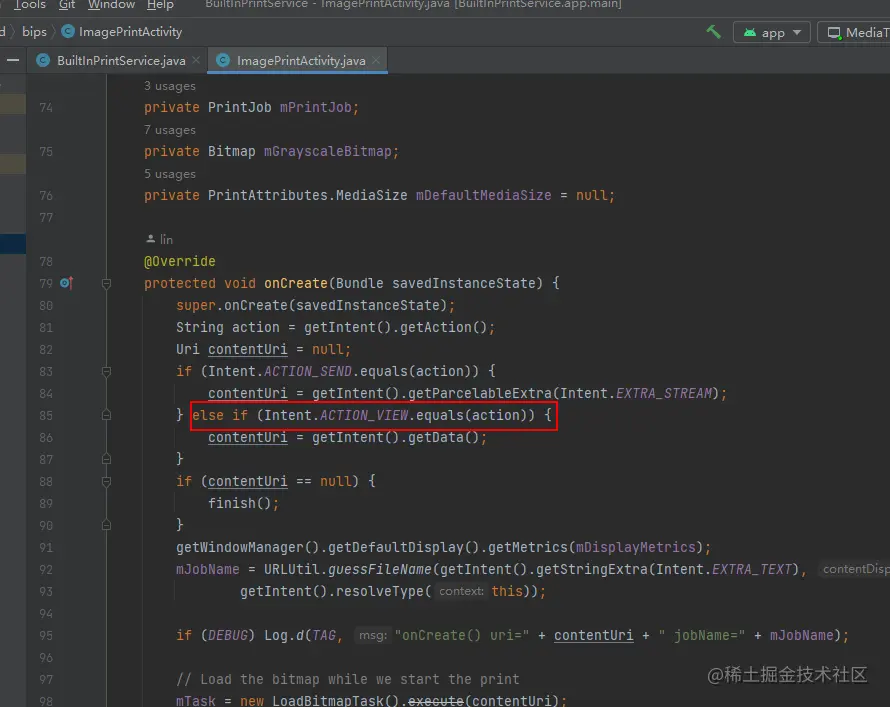Image resolution: width=890 pixels, height=707 pixels.
Task: Click resolveType call on line 93
Action: click(379, 591)
